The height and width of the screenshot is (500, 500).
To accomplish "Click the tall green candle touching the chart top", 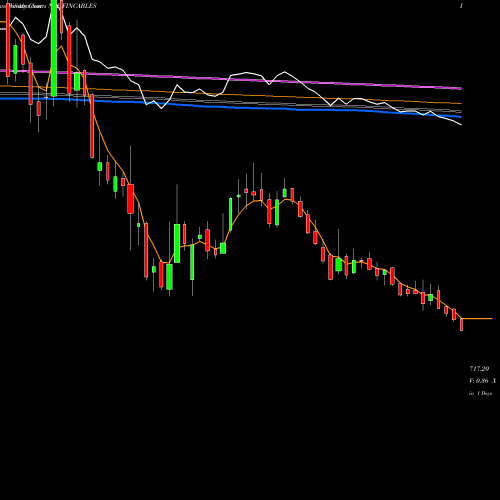I will click(x=54, y=48).
